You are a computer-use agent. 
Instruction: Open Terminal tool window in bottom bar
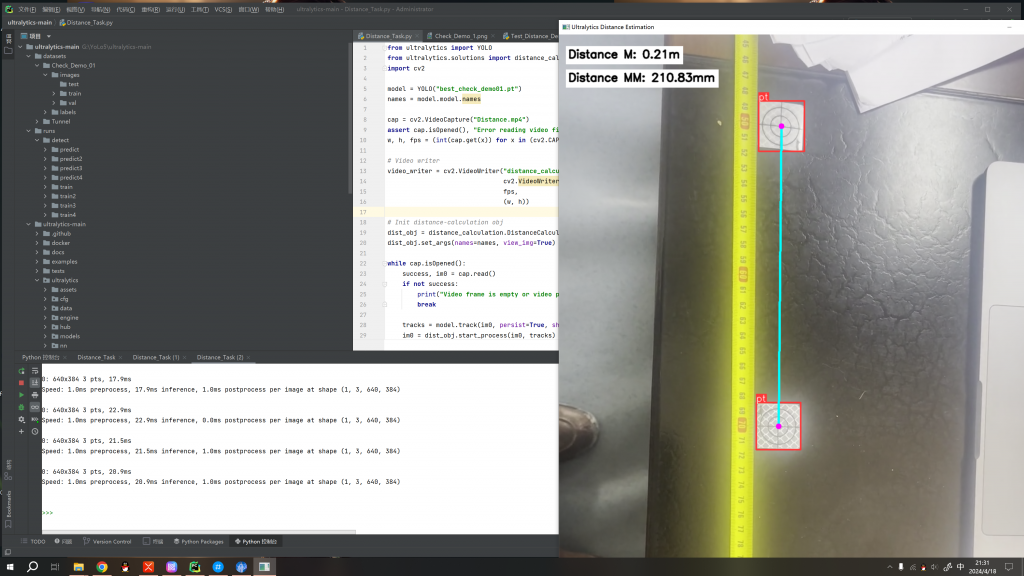pos(153,541)
